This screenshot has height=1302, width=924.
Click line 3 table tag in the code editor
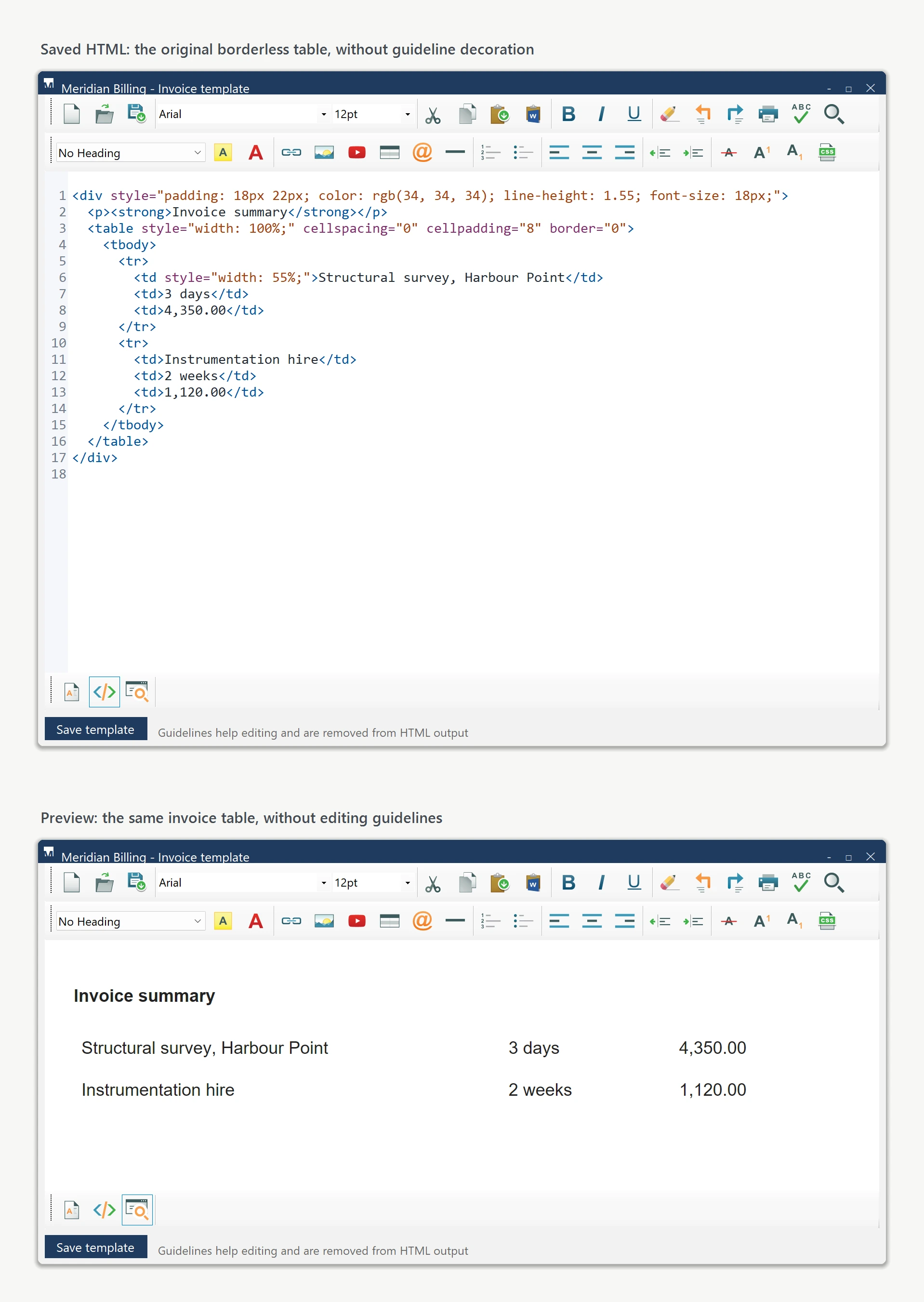point(361,228)
